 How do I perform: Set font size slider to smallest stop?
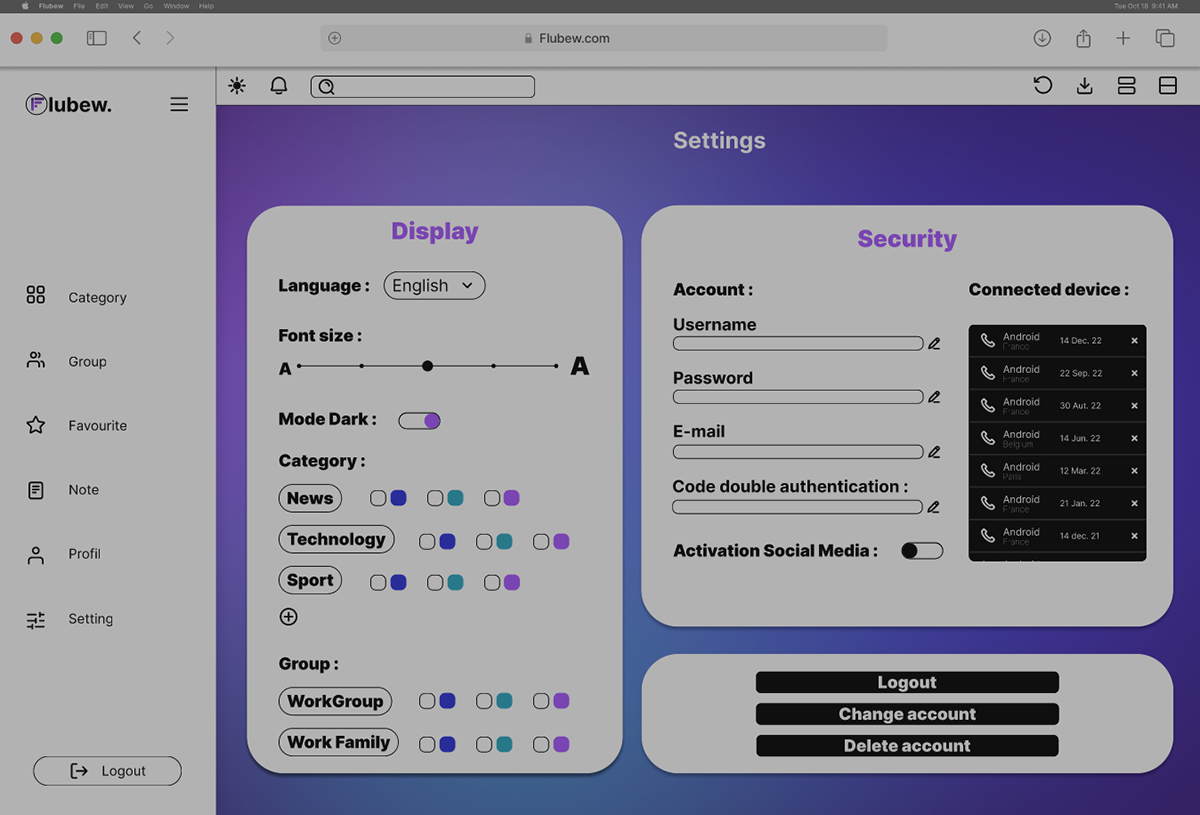pos(299,367)
